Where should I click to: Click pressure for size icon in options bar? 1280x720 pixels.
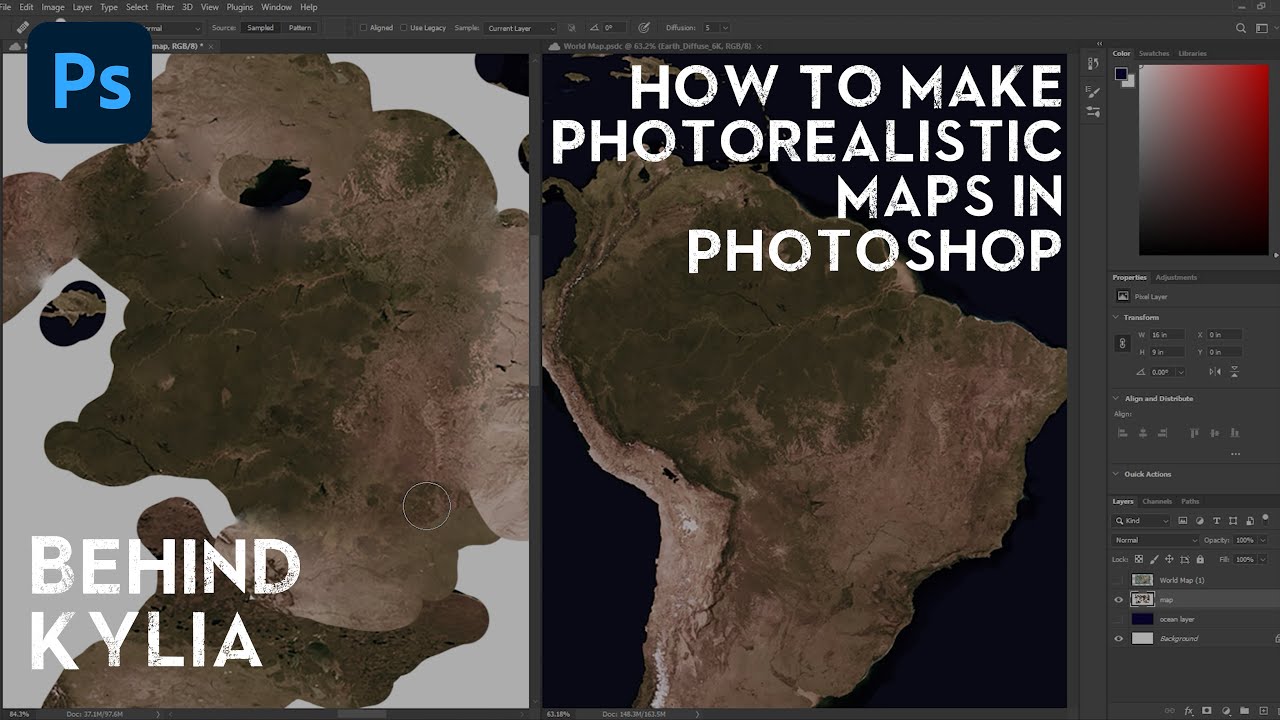point(644,28)
